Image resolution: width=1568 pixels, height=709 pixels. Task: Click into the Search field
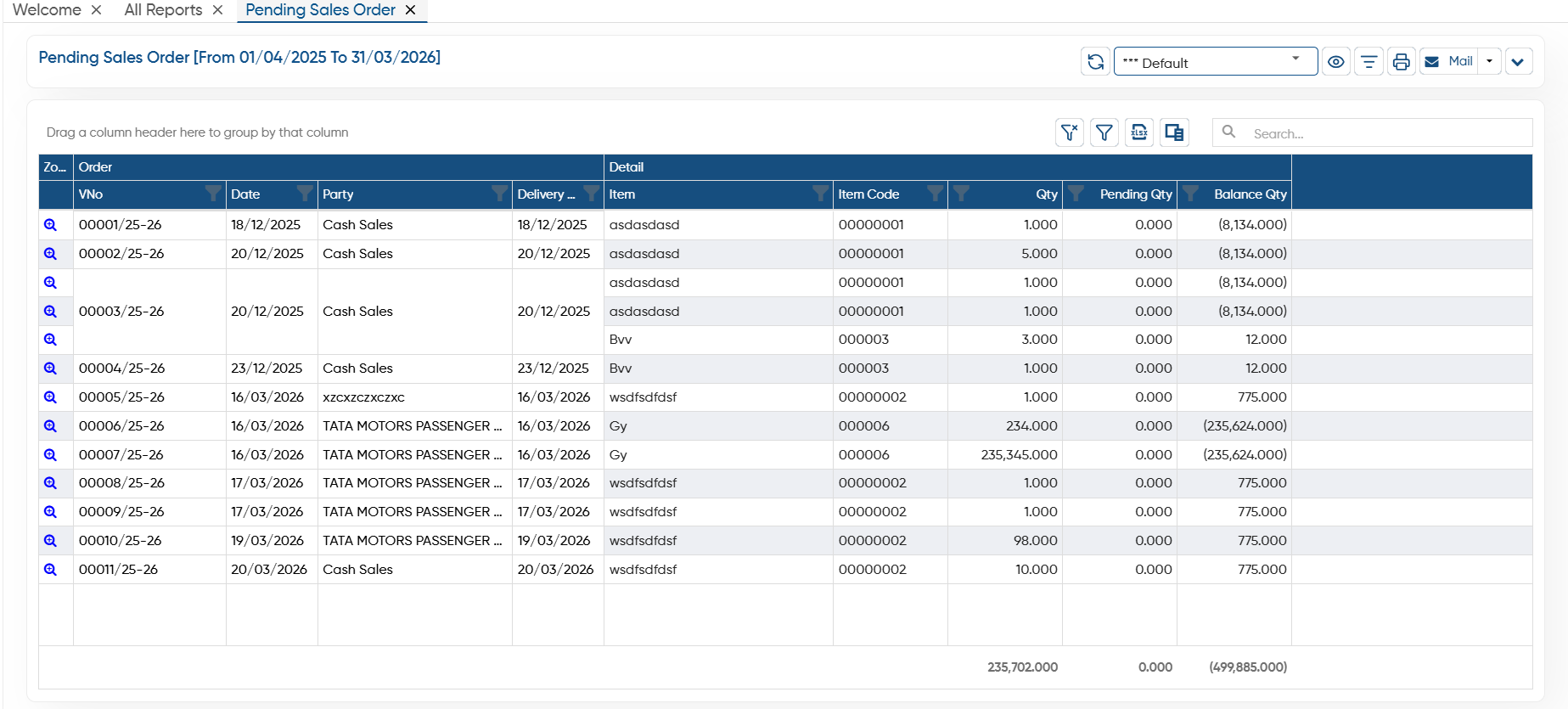[x=1372, y=132]
